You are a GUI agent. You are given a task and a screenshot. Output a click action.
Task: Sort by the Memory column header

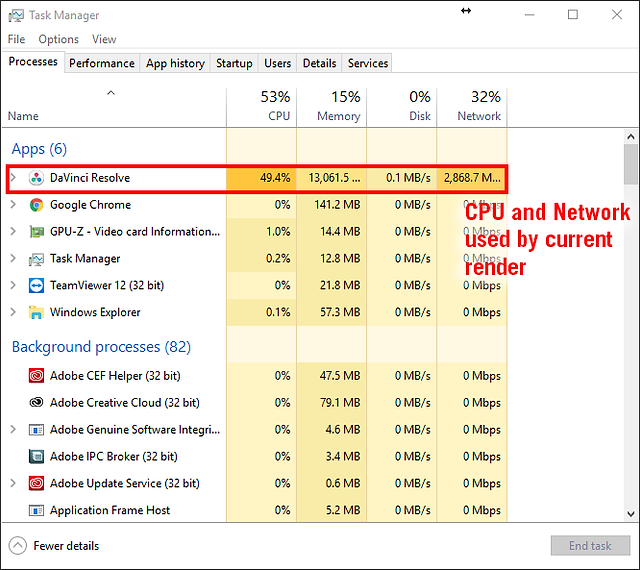(332, 107)
